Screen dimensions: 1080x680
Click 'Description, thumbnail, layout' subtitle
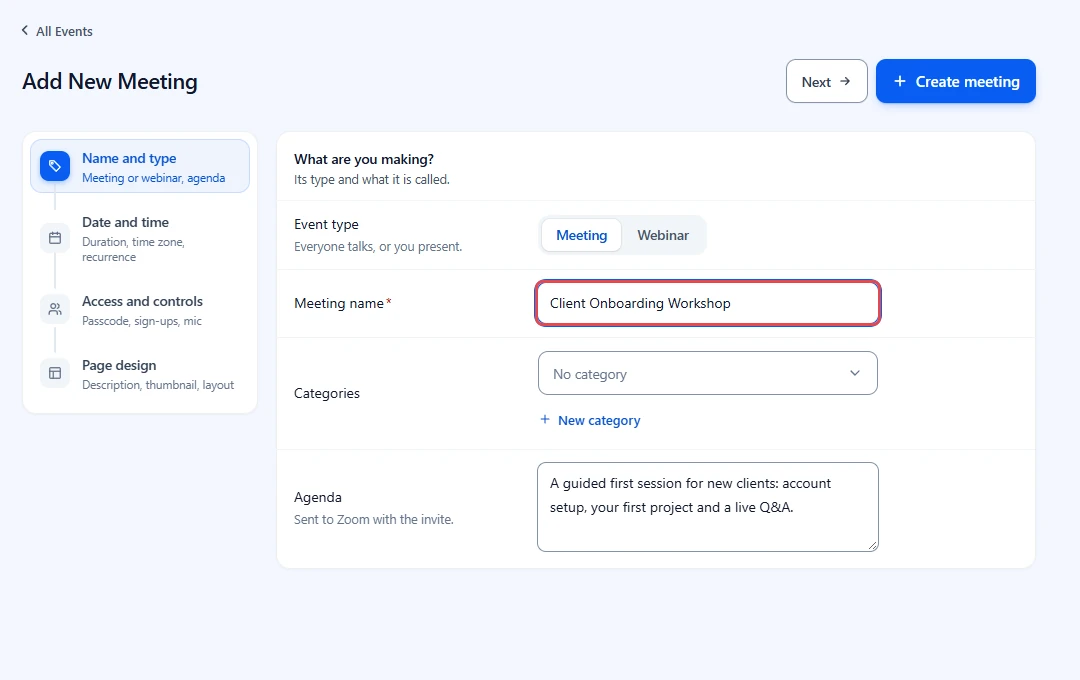[158, 385]
